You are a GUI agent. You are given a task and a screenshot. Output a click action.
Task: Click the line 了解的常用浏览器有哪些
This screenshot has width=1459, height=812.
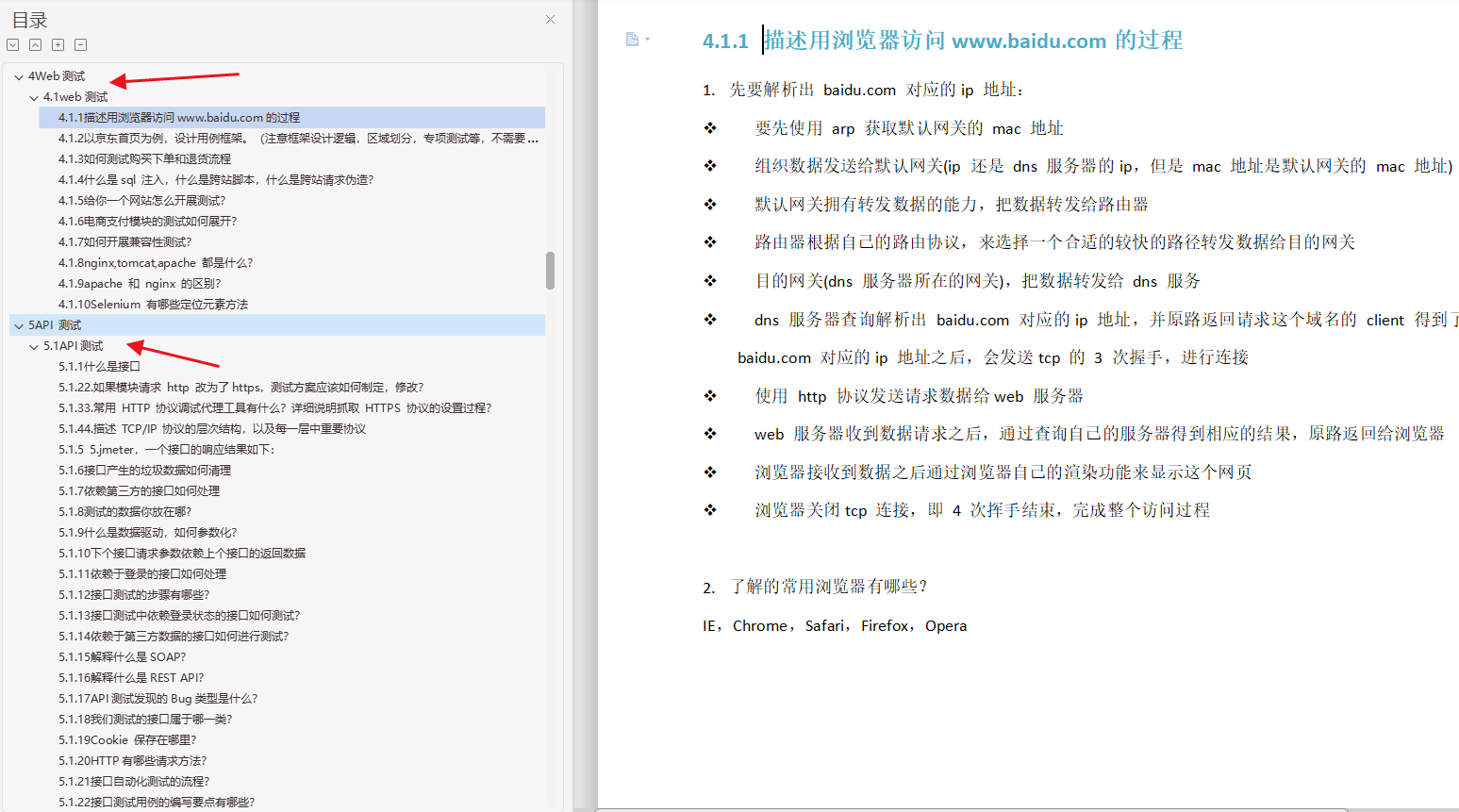(815, 587)
